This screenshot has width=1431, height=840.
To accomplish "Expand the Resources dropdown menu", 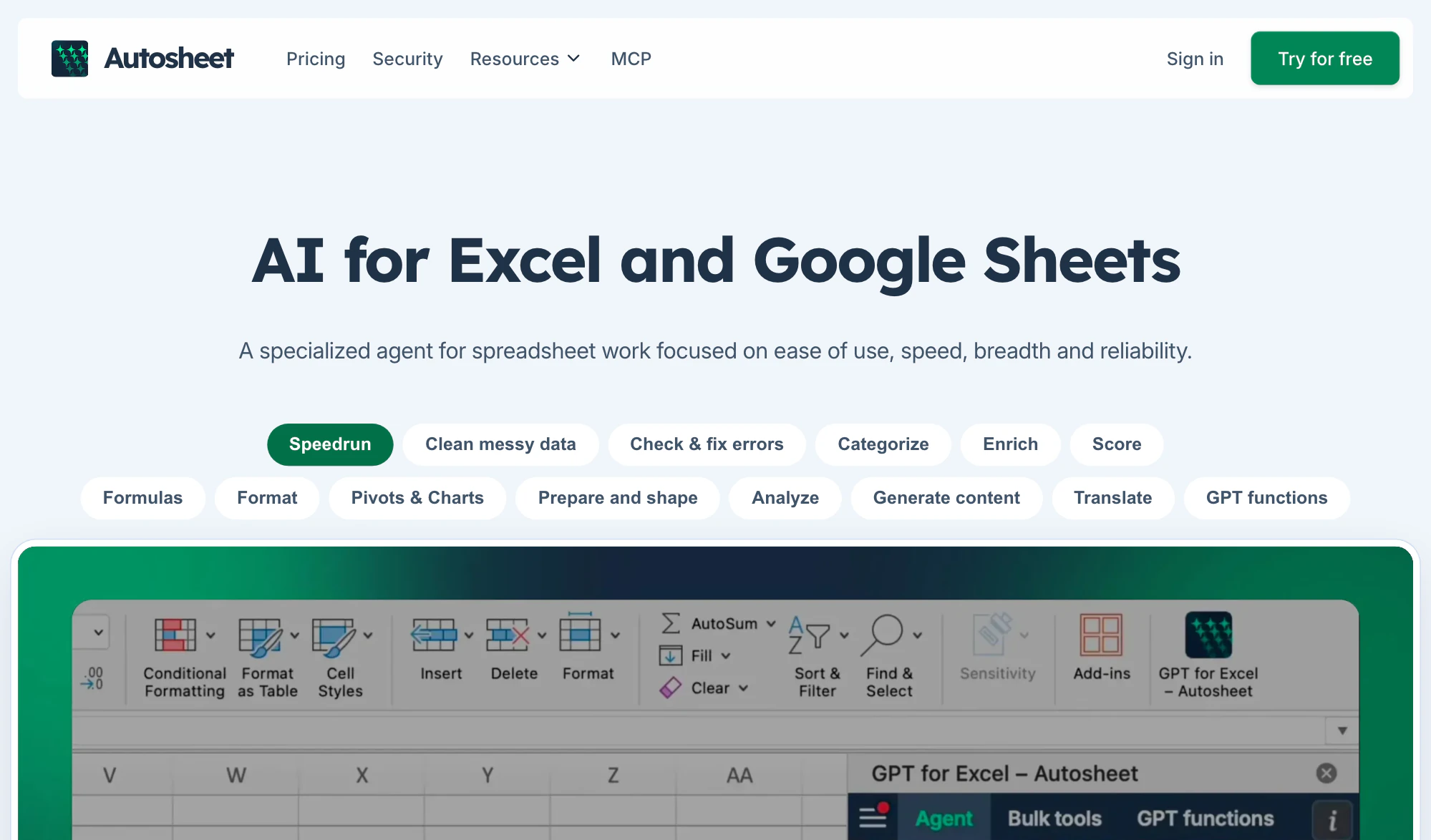I will click(x=525, y=59).
